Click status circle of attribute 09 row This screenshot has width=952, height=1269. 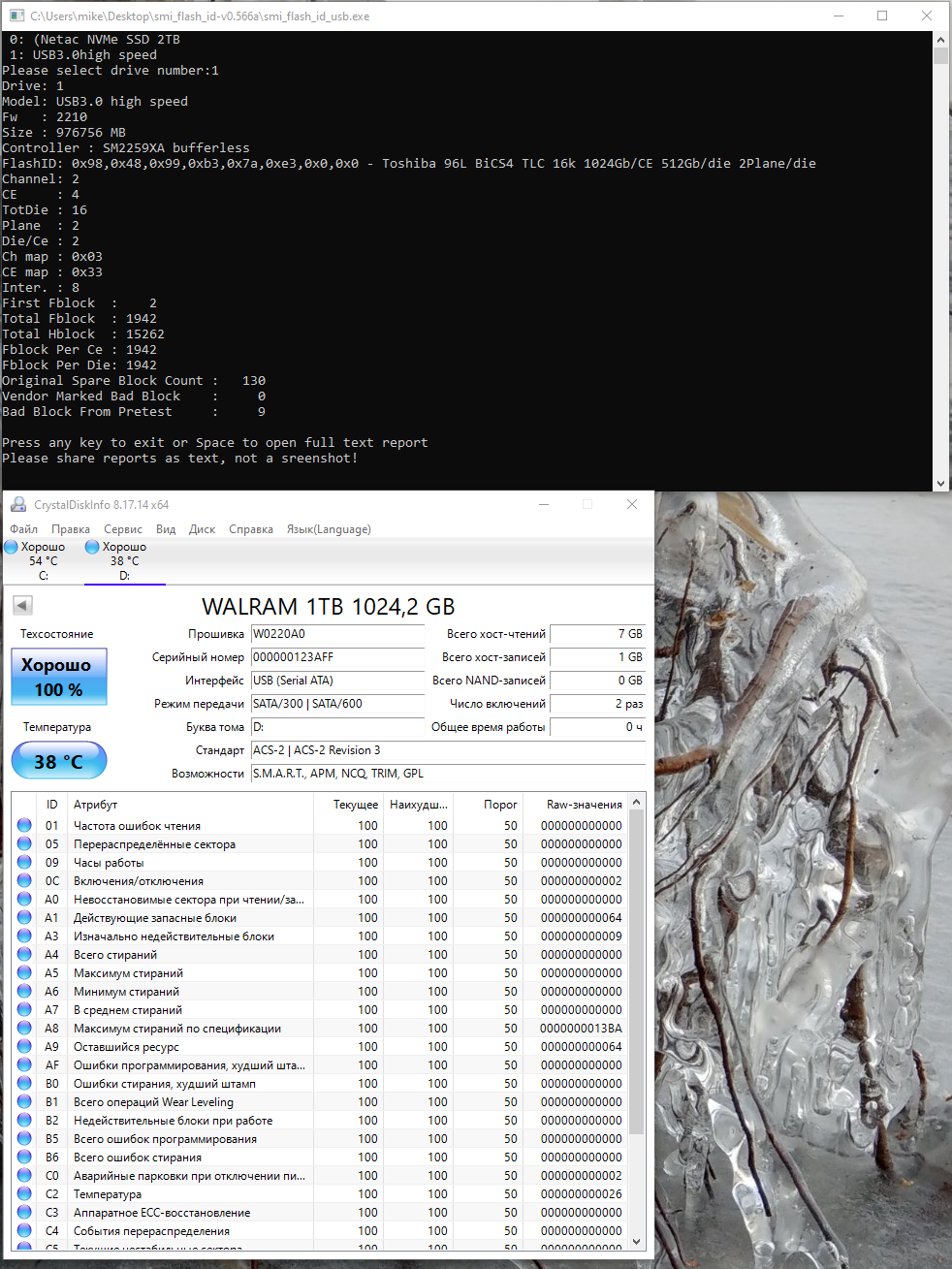pyautogui.click(x=24, y=862)
